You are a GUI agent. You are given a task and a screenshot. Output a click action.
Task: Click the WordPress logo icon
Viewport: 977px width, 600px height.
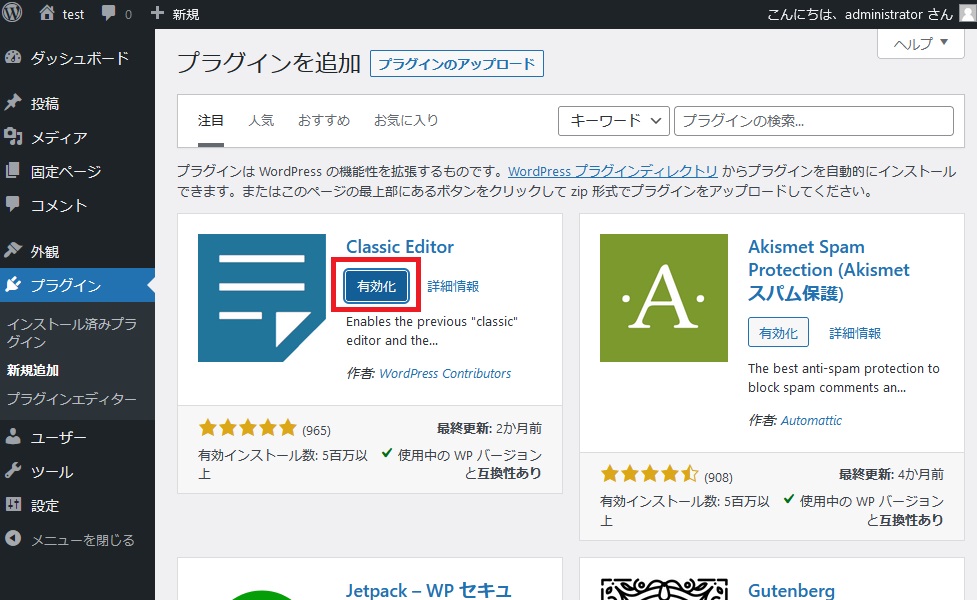[x=11, y=12]
